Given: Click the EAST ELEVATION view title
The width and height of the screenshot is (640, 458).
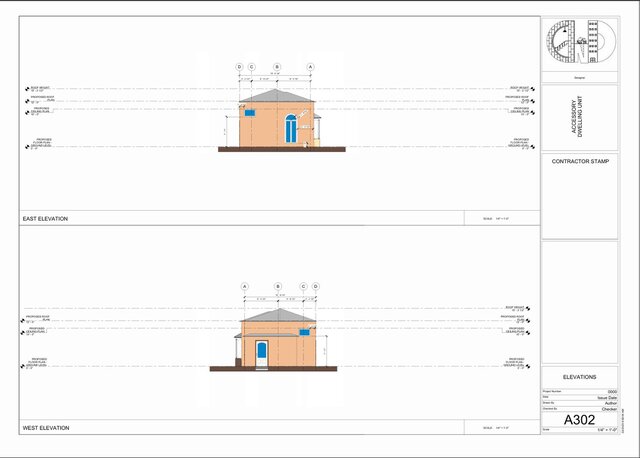Looking at the screenshot, I should pyautogui.click(x=45, y=218).
